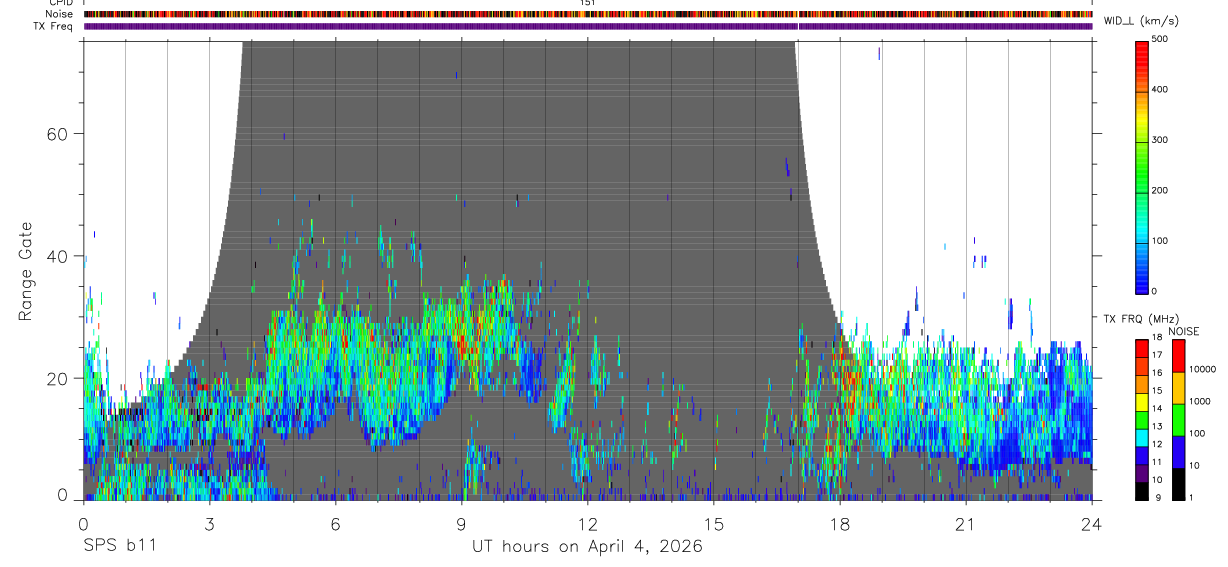
Task: Click x-axis tick label '18'
Action: point(840,523)
